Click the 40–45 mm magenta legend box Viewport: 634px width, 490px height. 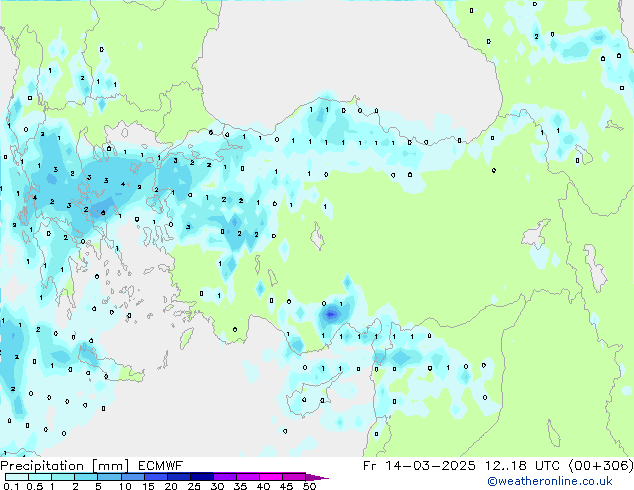271,477
